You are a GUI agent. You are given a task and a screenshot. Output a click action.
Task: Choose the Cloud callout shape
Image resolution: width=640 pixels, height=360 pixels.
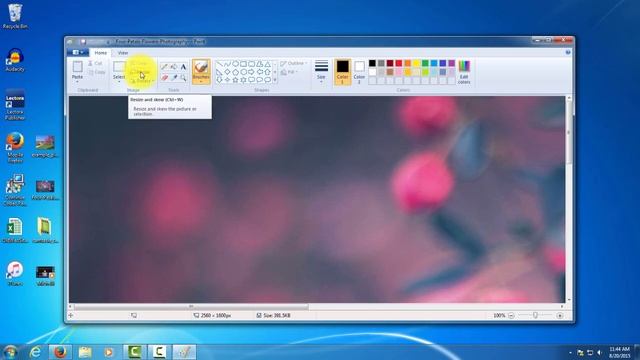[x=267, y=80]
